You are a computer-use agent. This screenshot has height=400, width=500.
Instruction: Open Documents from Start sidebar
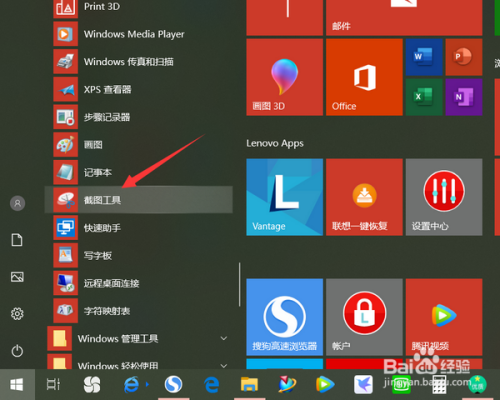[17, 240]
